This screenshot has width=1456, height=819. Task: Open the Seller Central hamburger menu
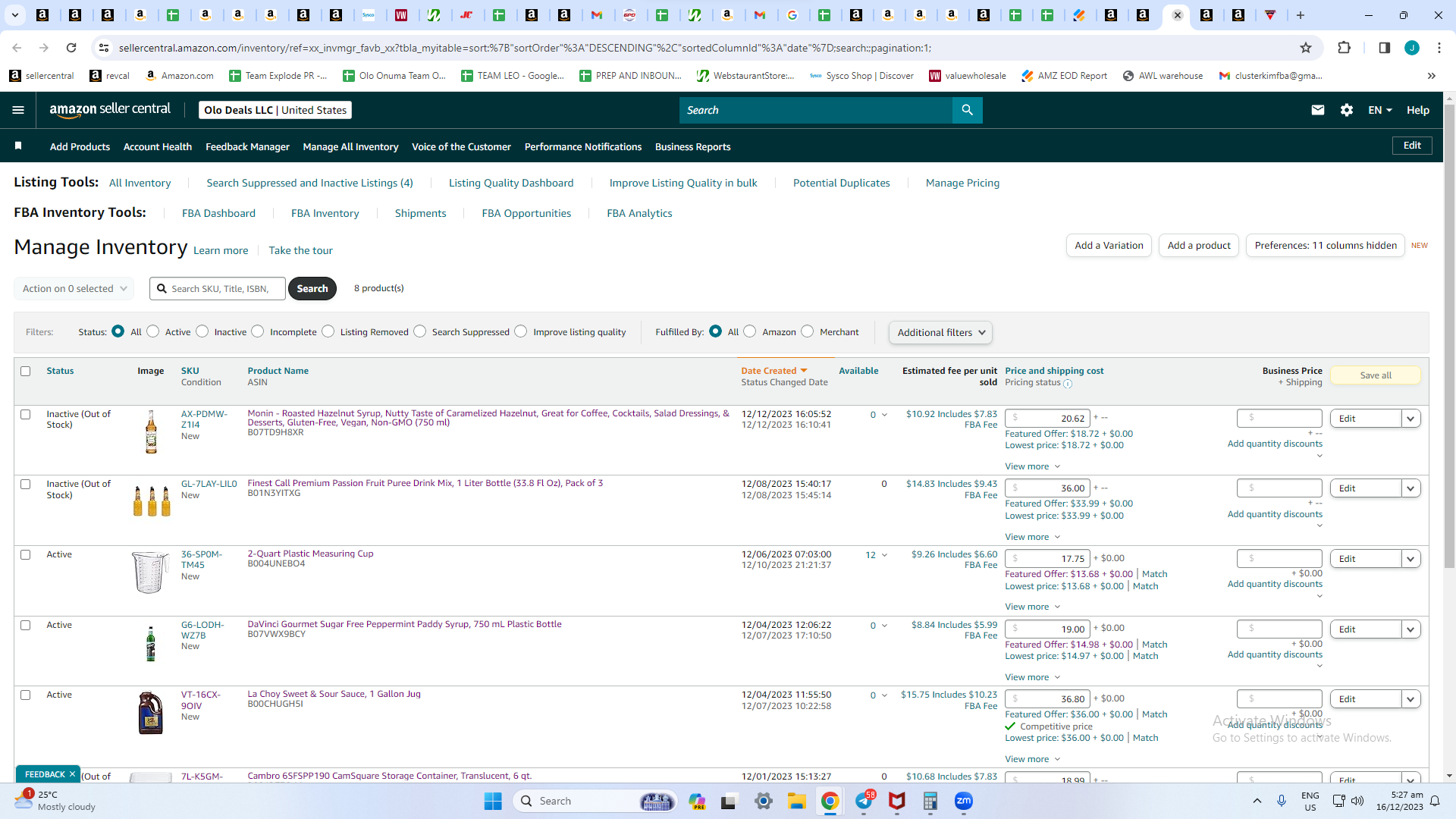click(18, 110)
